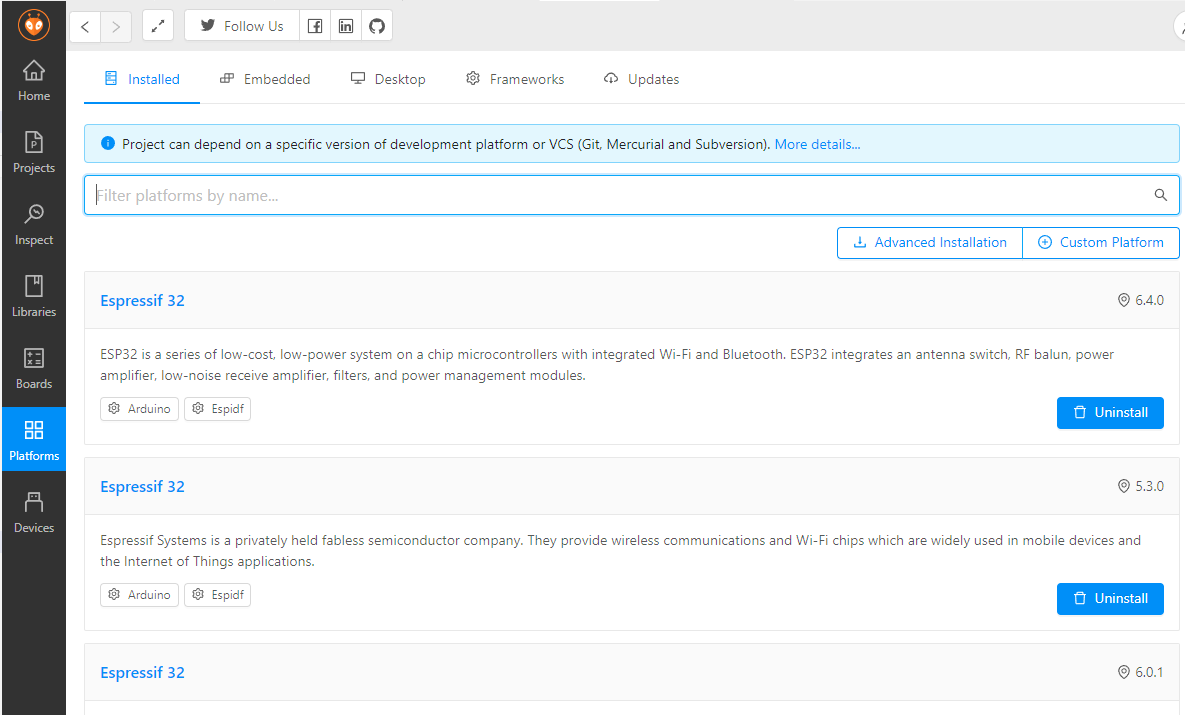Screen dimensions: 1185x715
Task: Click the expand fullscreen arrows icon
Action: 158,26
